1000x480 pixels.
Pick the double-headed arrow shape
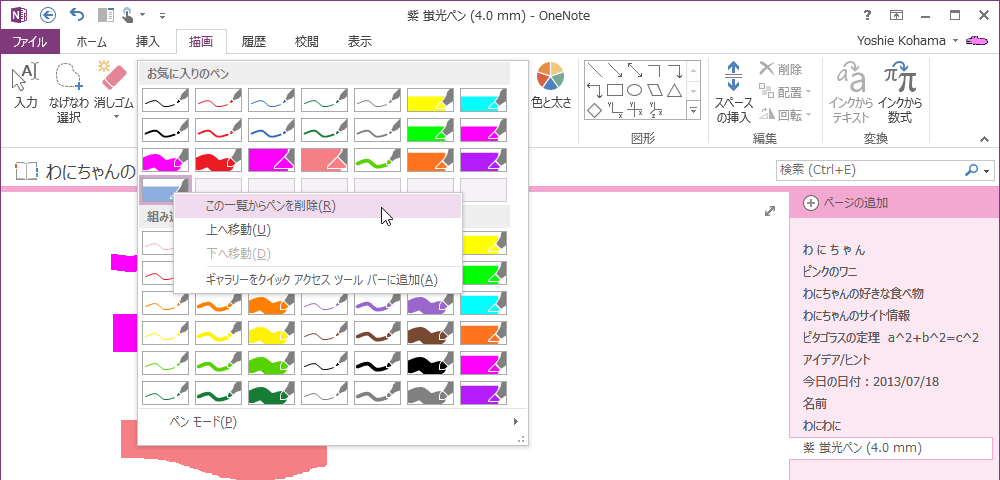[635, 70]
